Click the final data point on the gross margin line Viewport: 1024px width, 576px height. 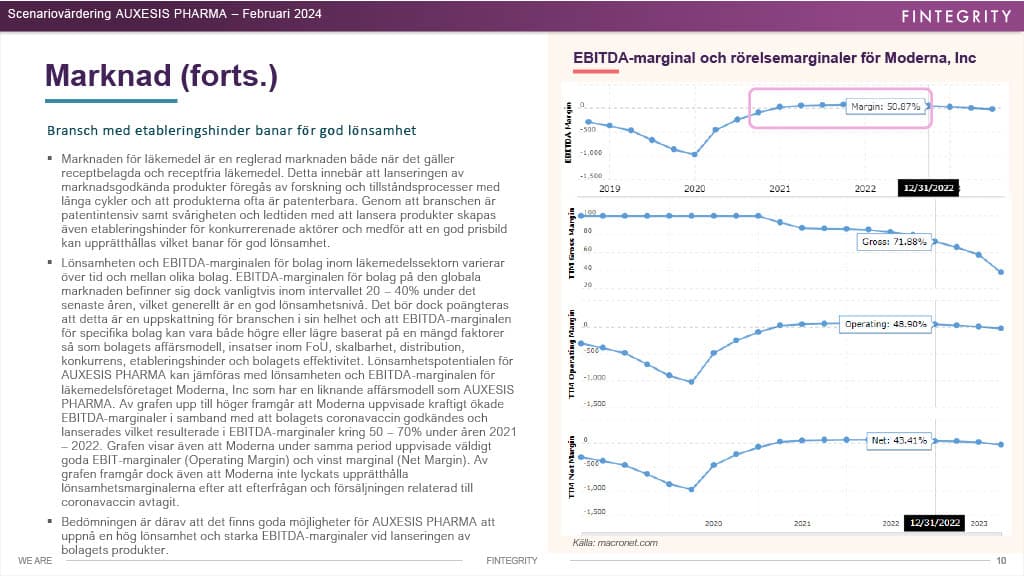1001,272
